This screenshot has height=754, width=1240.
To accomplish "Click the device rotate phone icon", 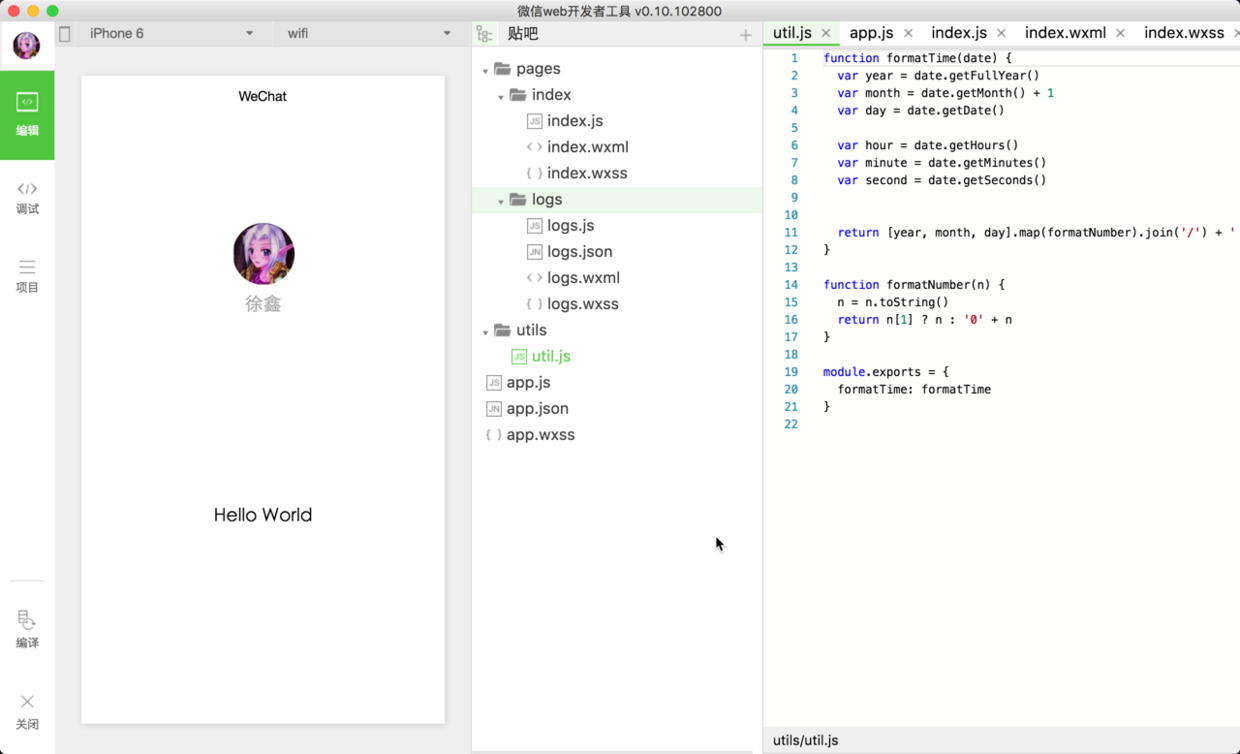I will (x=65, y=34).
